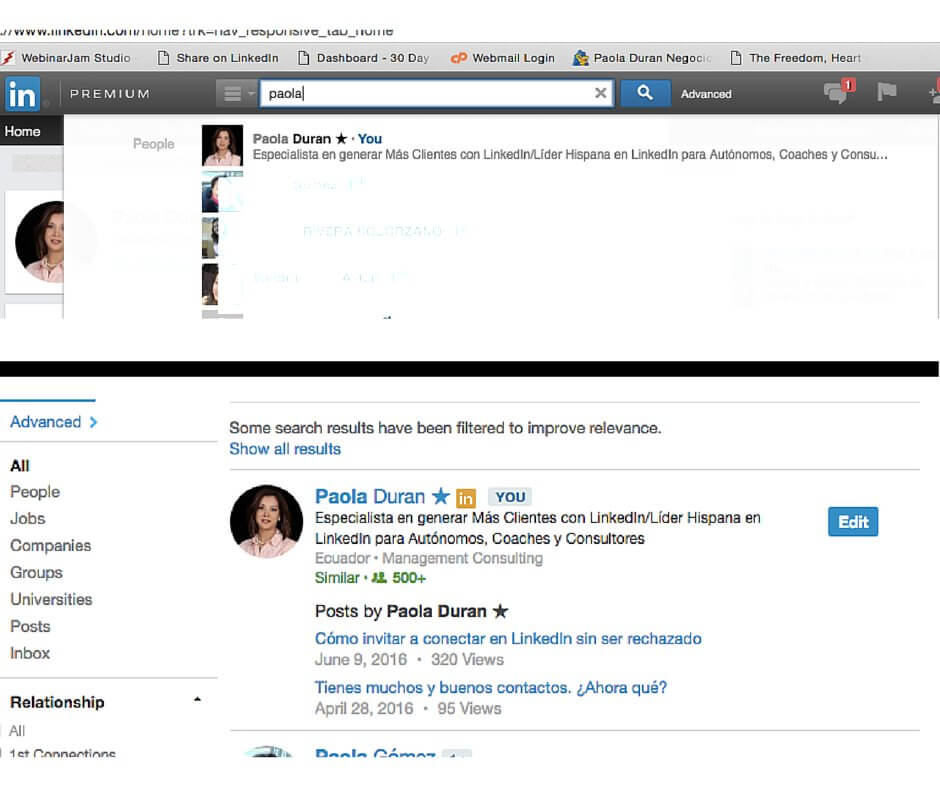Click the second suggestion's profile thumbnail
940x788 pixels.
(x=222, y=192)
